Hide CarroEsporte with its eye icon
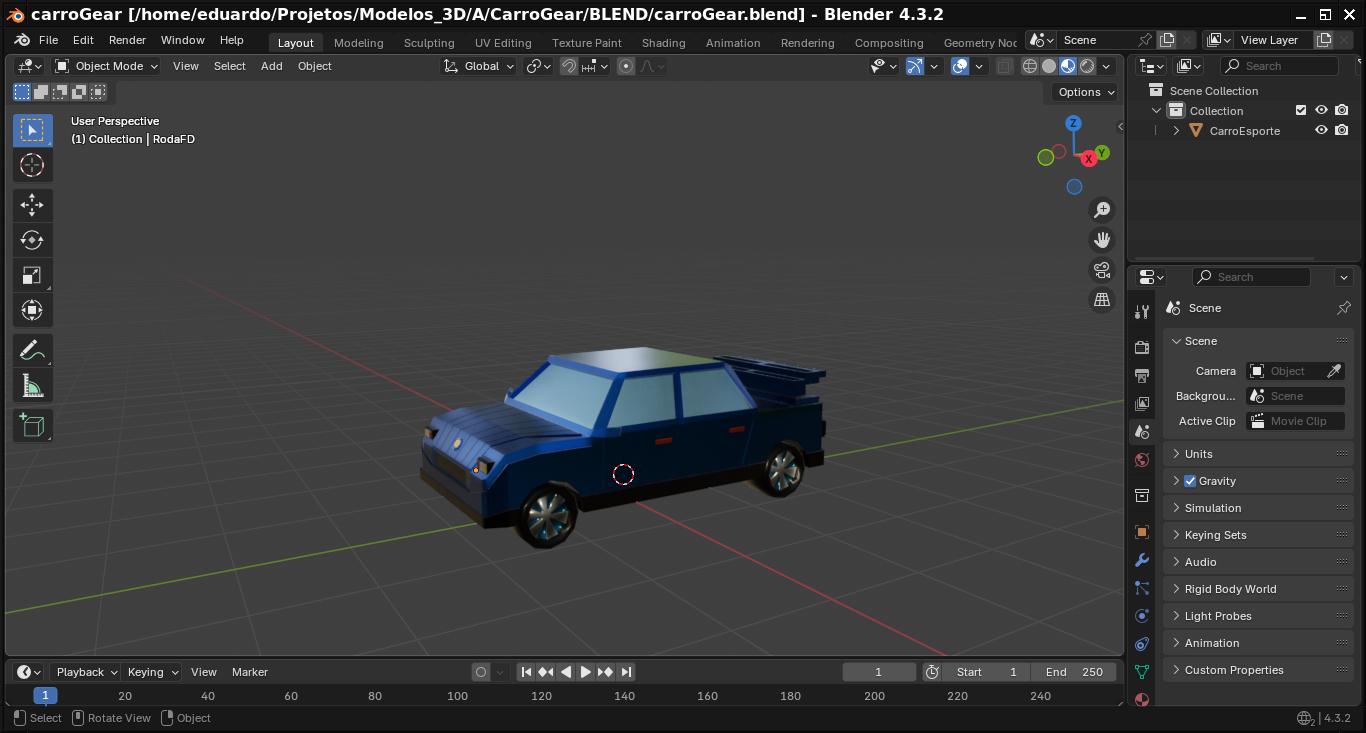The image size is (1366, 733). (x=1321, y=131)
